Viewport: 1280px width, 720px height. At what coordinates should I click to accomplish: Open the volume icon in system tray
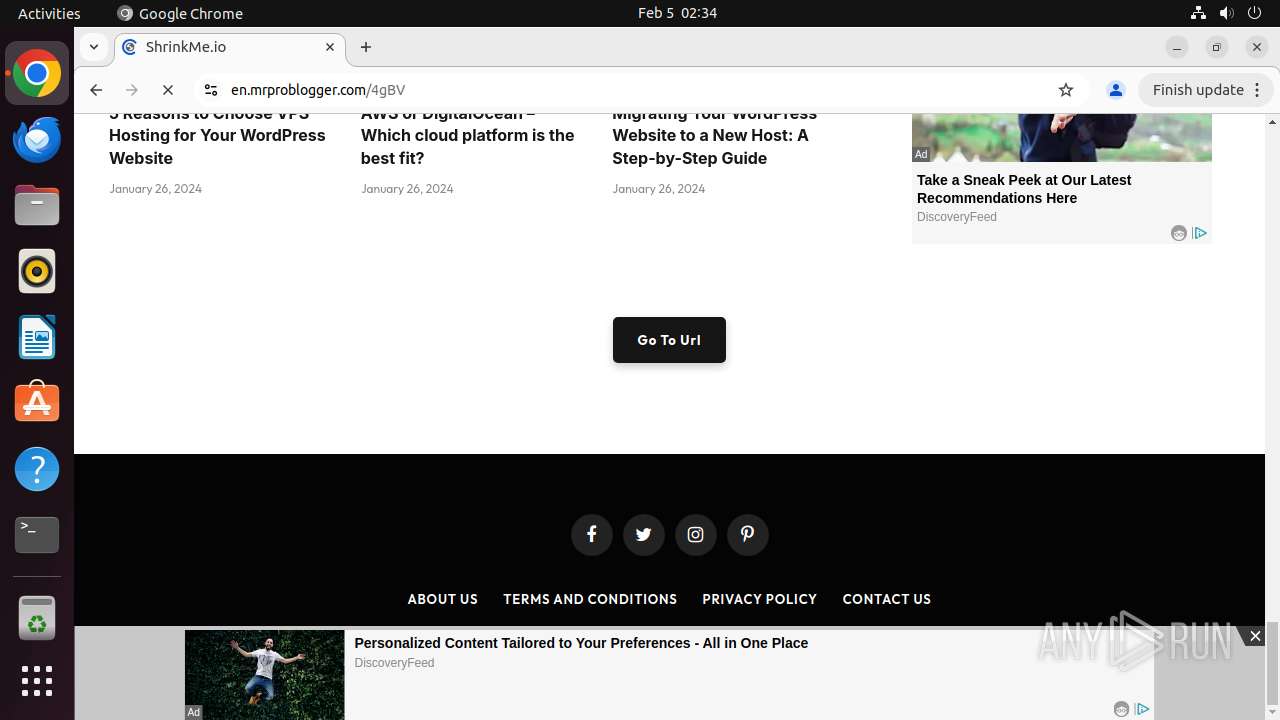(1226, 13)
